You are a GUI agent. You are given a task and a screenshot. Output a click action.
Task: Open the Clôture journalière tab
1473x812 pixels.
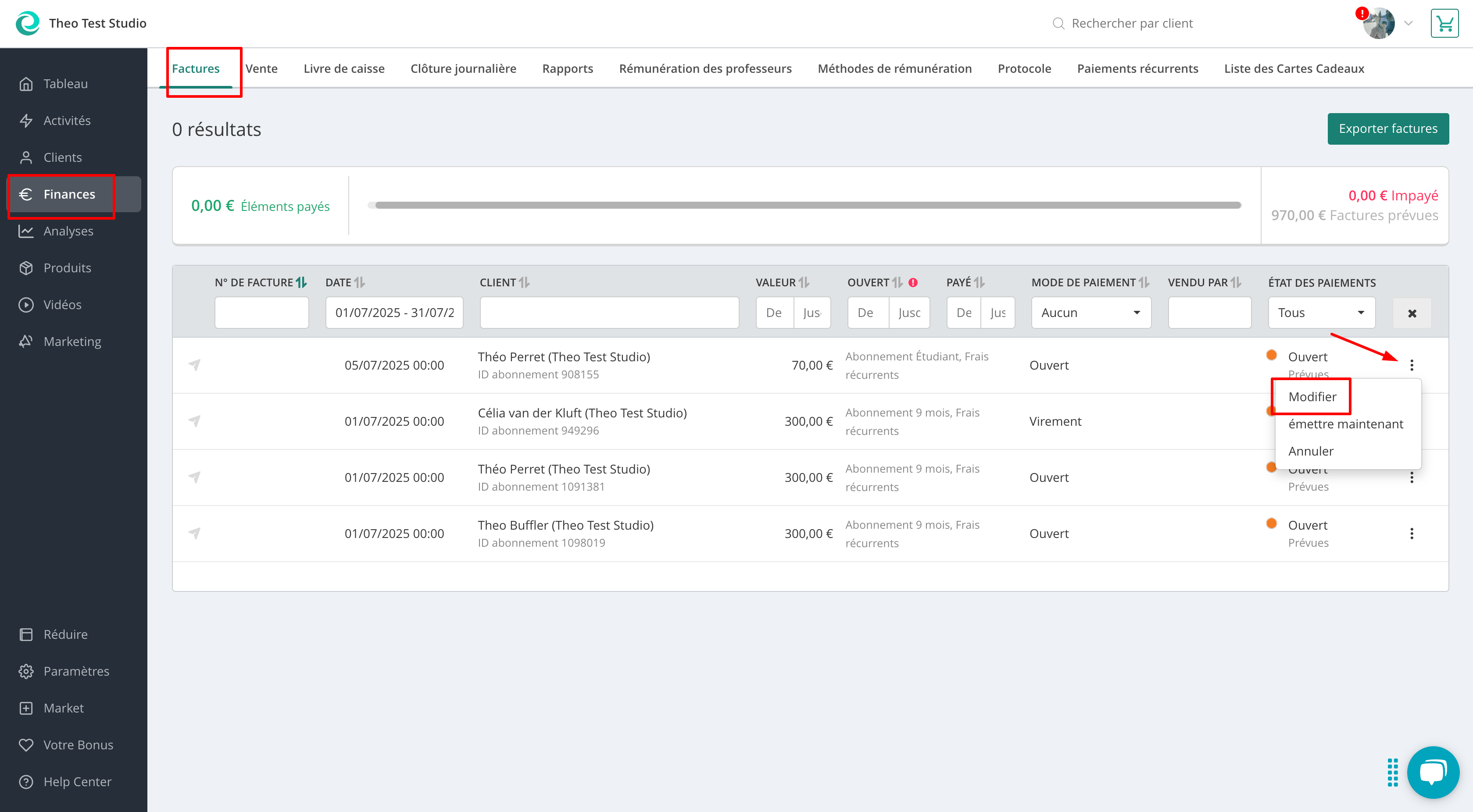(463, 68)
